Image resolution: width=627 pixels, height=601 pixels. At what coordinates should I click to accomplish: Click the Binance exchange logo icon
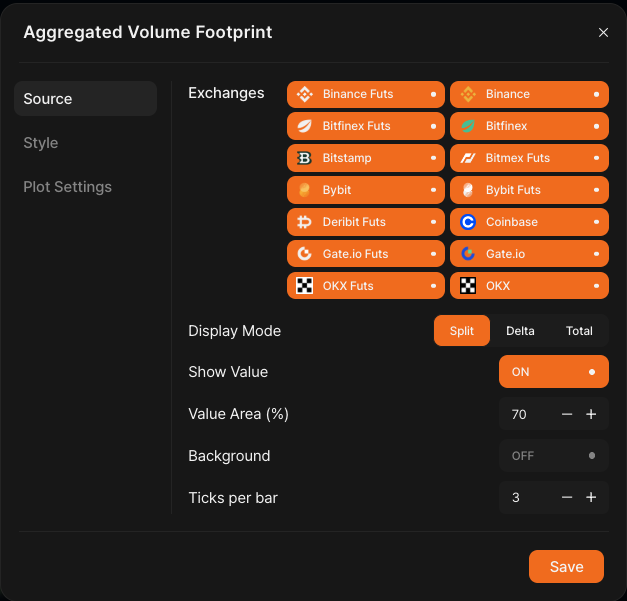click(x=468, y=94)
